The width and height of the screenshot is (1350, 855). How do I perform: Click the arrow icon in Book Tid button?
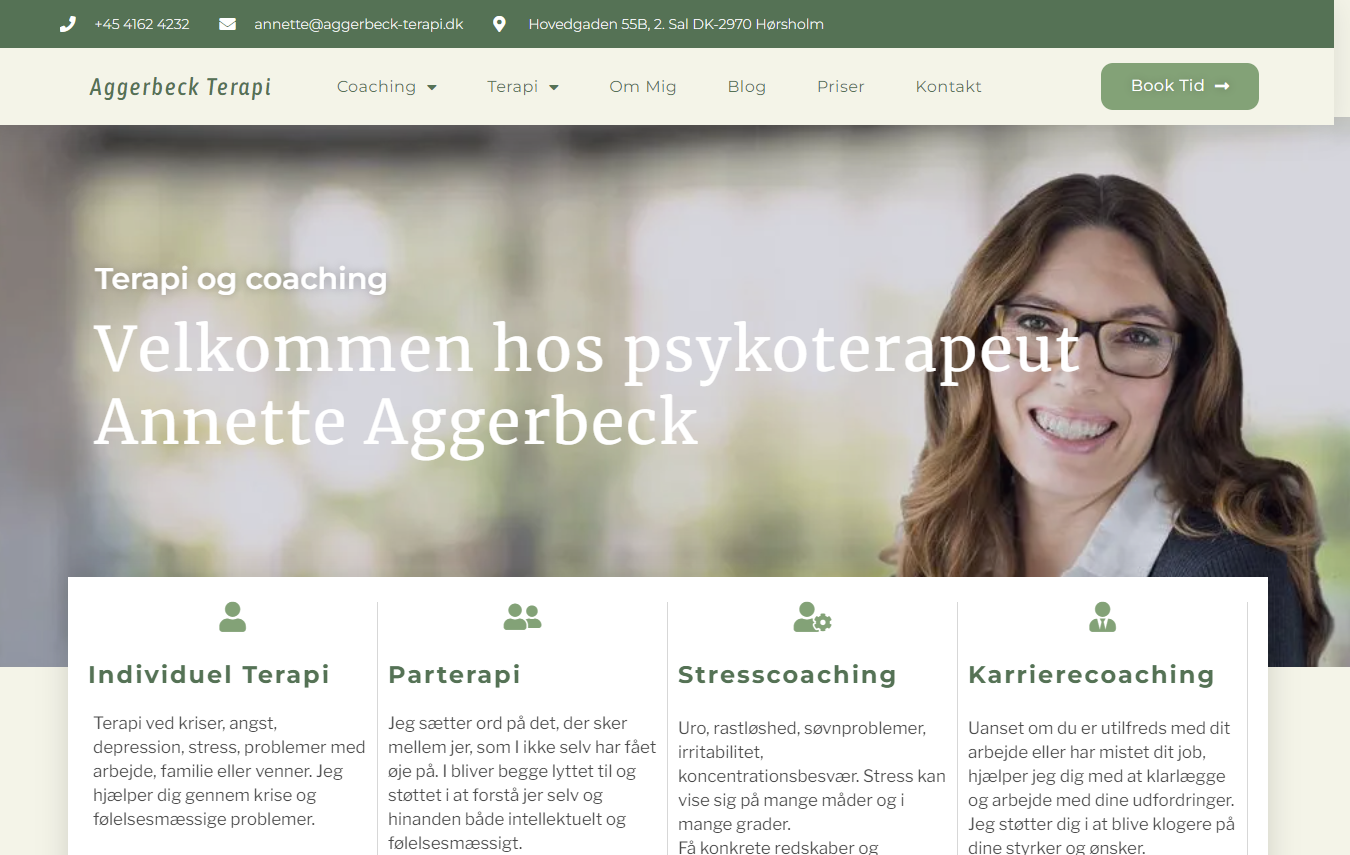(1222, 86)
